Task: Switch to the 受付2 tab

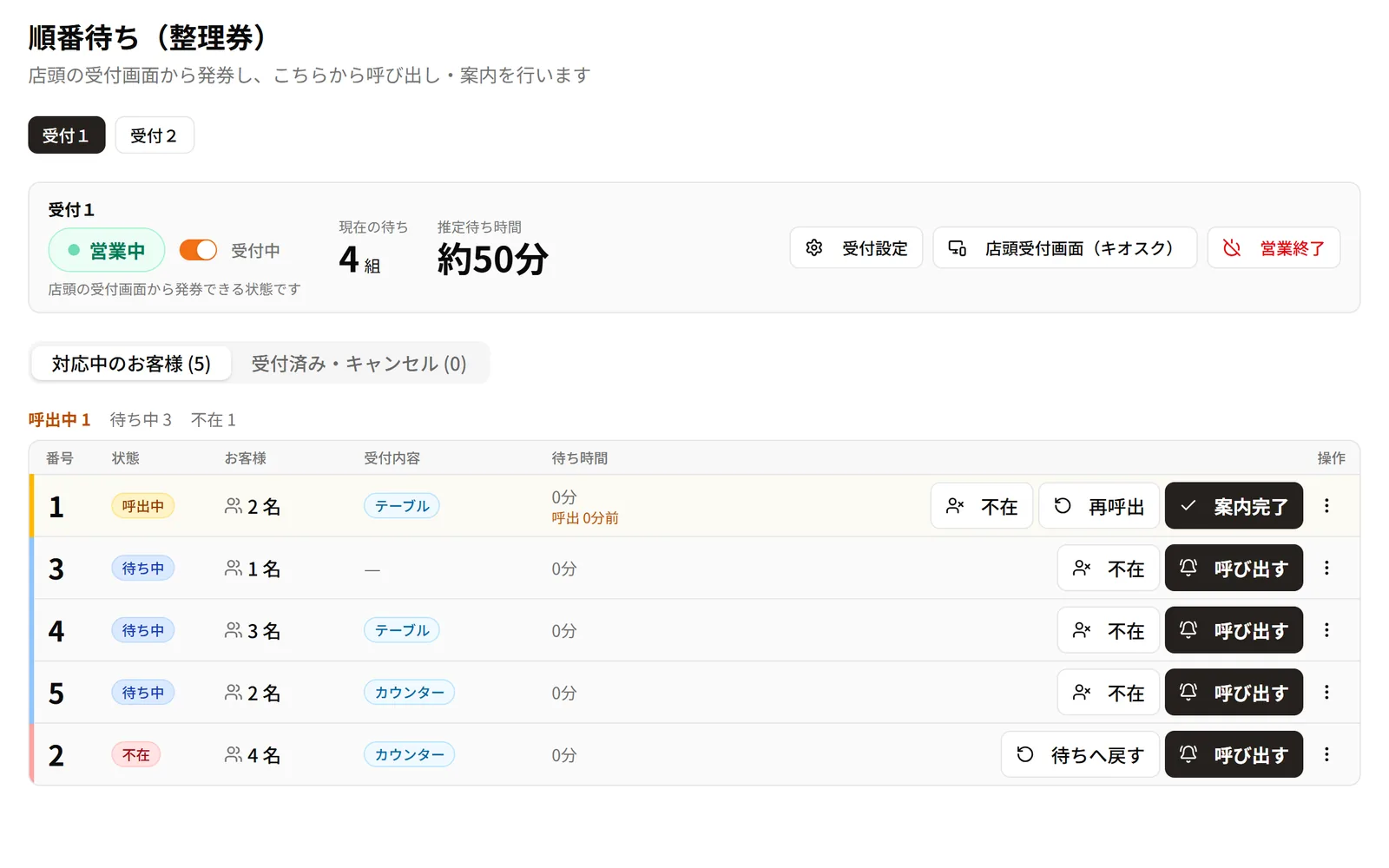Action: tap(154, 135)
